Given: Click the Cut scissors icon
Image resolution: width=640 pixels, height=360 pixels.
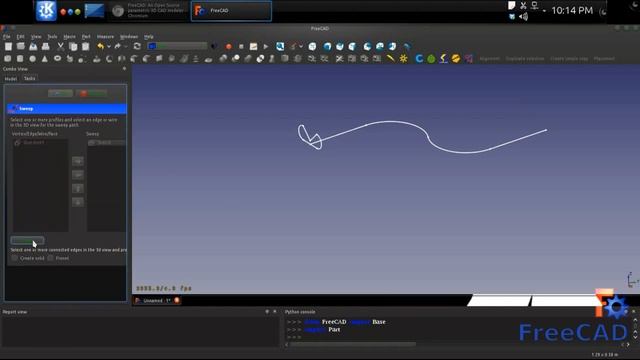Looking at the screenshot, I should coord(60,47).
